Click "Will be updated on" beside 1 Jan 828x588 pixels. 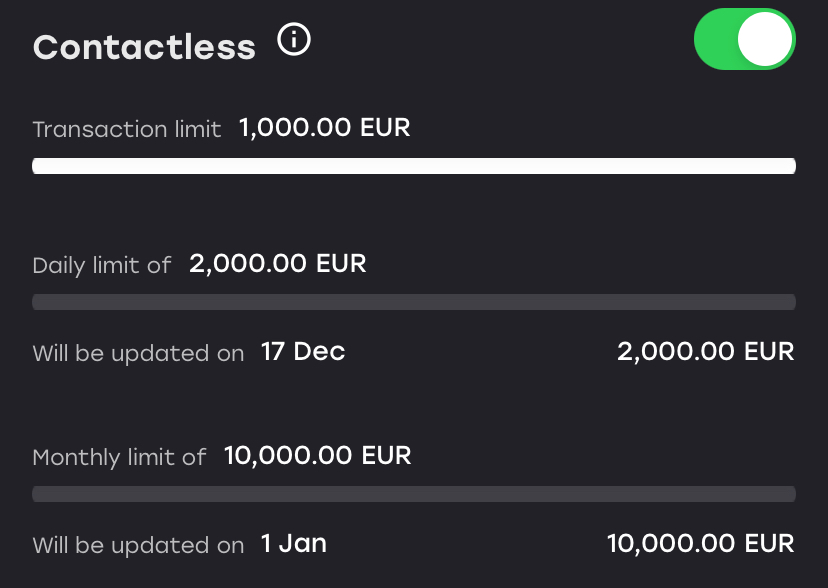[138, 546]
